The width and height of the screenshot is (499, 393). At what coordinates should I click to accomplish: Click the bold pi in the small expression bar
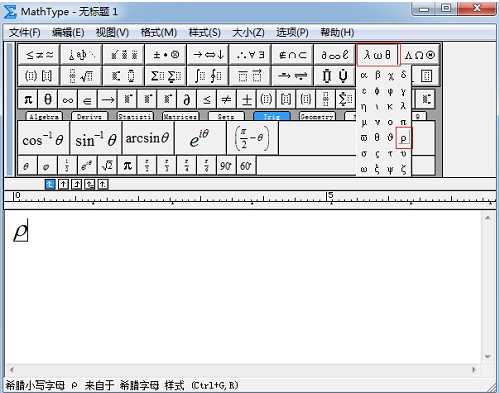[127, 165]
